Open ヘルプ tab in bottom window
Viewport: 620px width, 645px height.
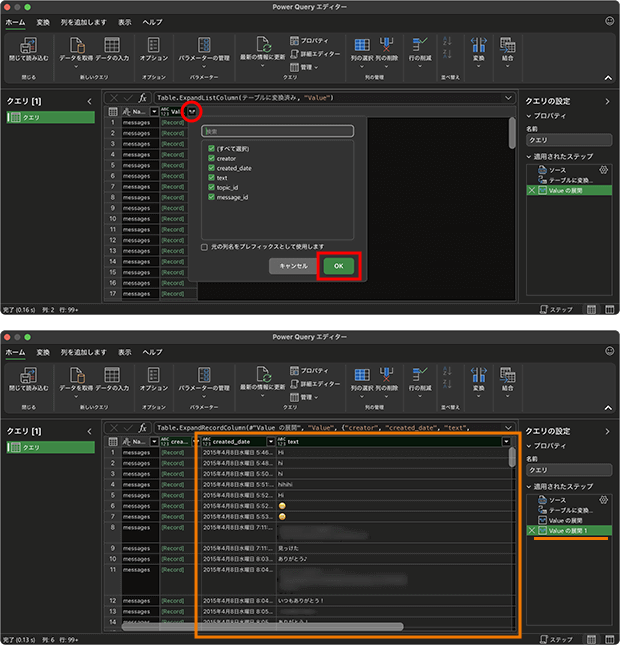[x=152, y=352]
